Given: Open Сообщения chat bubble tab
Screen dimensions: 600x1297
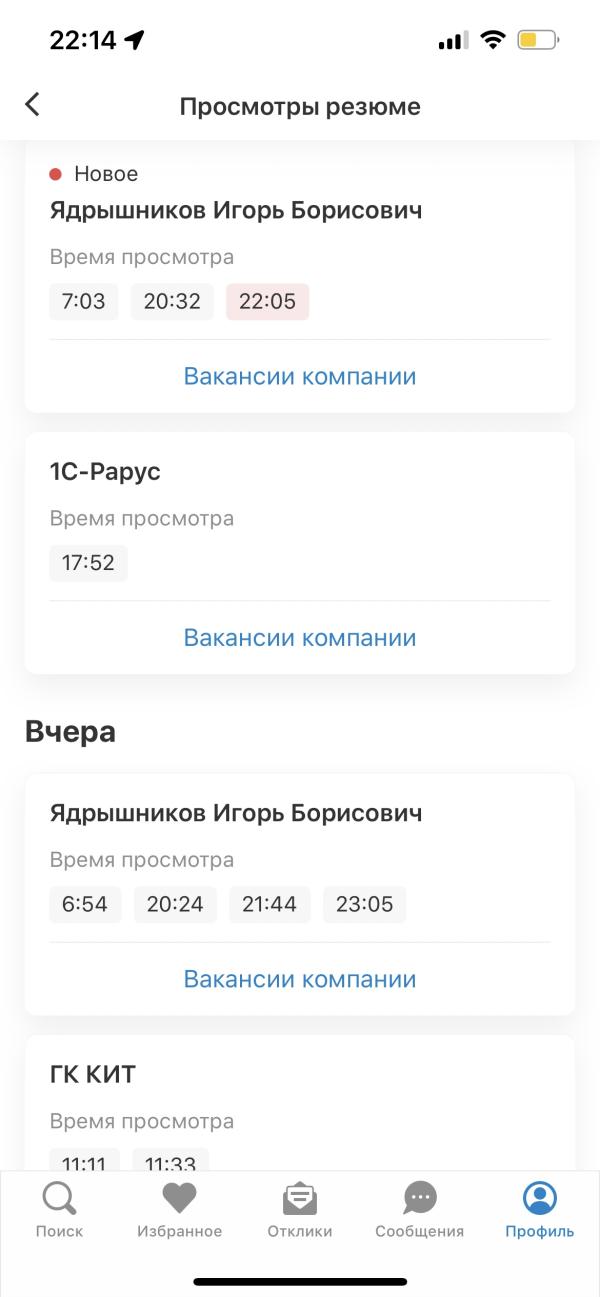Looking at the screenshot, I should click(x=420, y=1210).
